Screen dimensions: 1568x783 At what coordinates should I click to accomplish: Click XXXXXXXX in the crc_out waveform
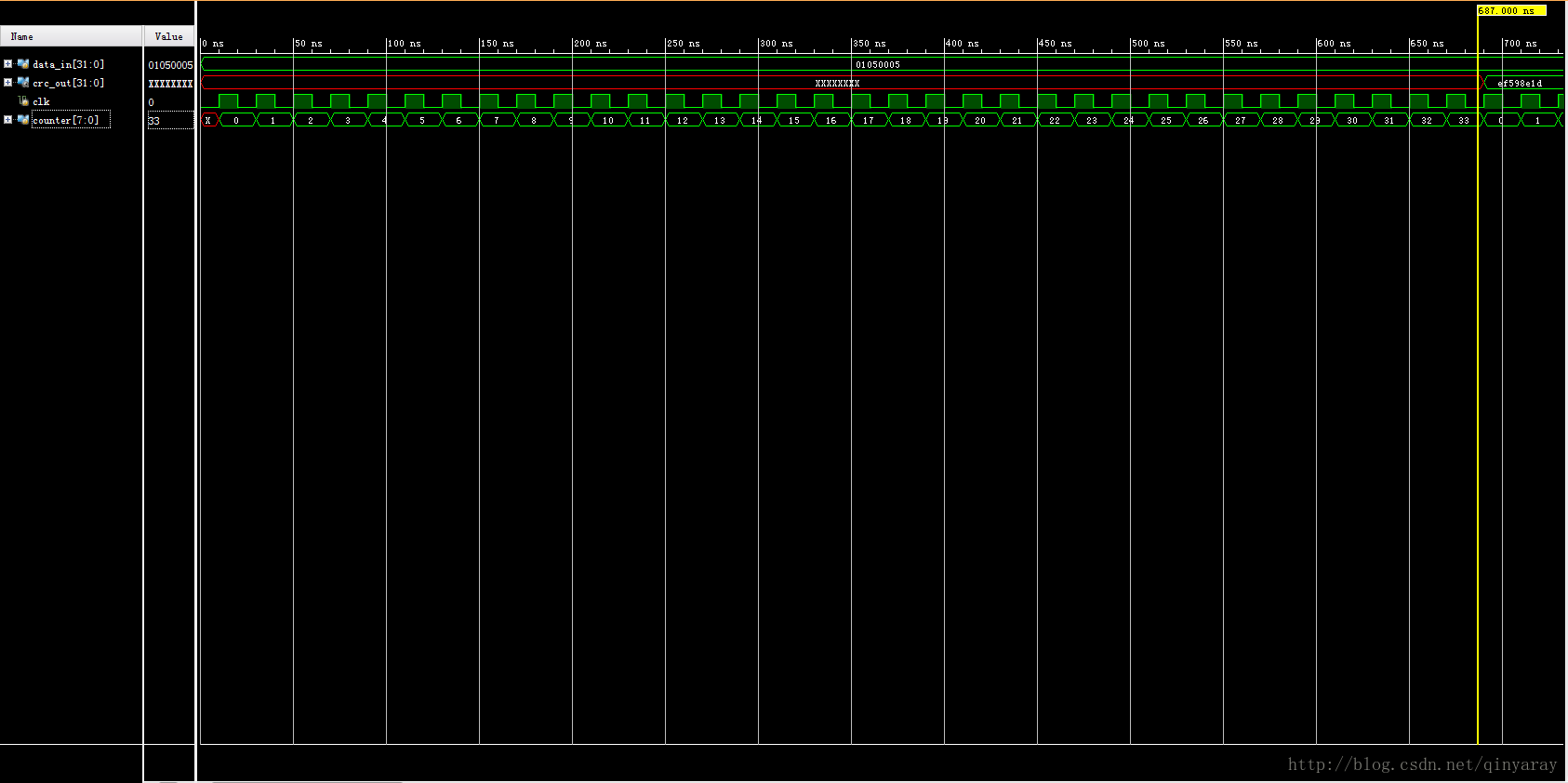(x=837, y=84)
